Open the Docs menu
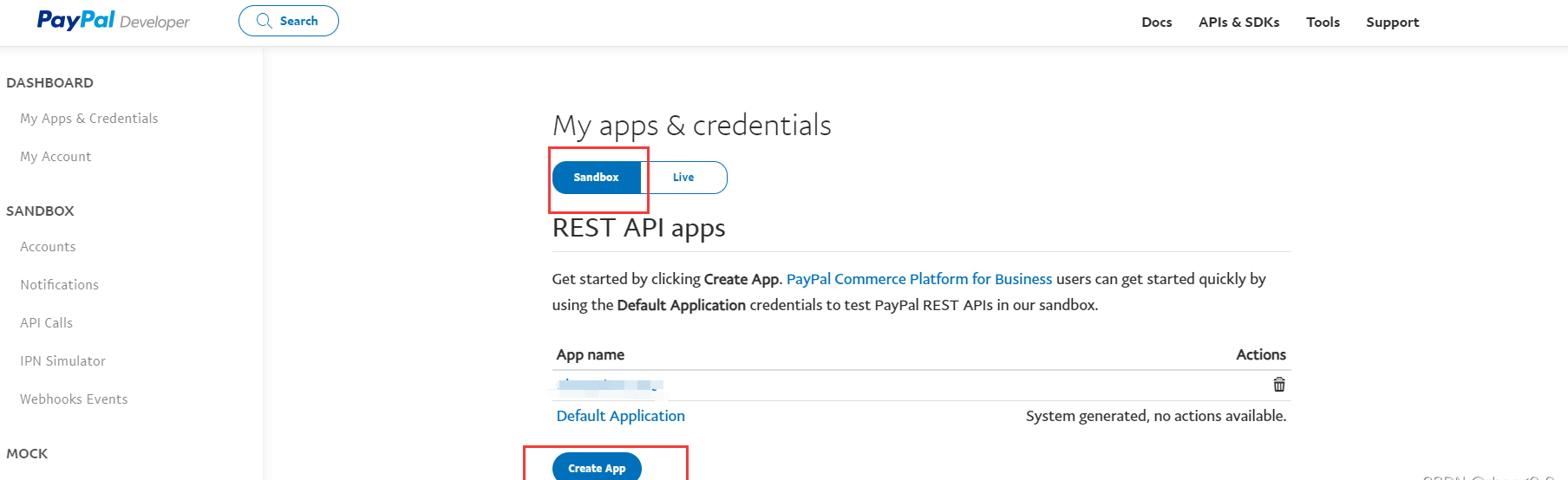This screenshot has height=480, width=1568. coord(1156,23)
